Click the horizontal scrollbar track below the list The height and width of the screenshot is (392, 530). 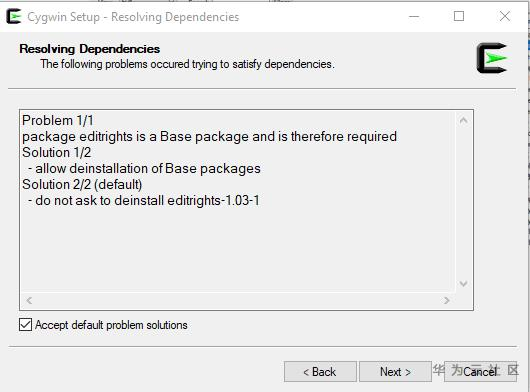[238, 300]
